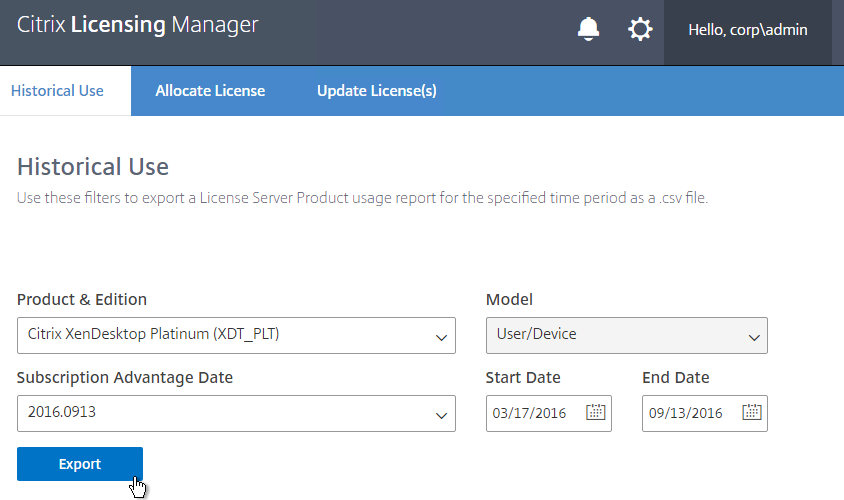
Task: Click the usage report description text
Action: tap(362, 198)
